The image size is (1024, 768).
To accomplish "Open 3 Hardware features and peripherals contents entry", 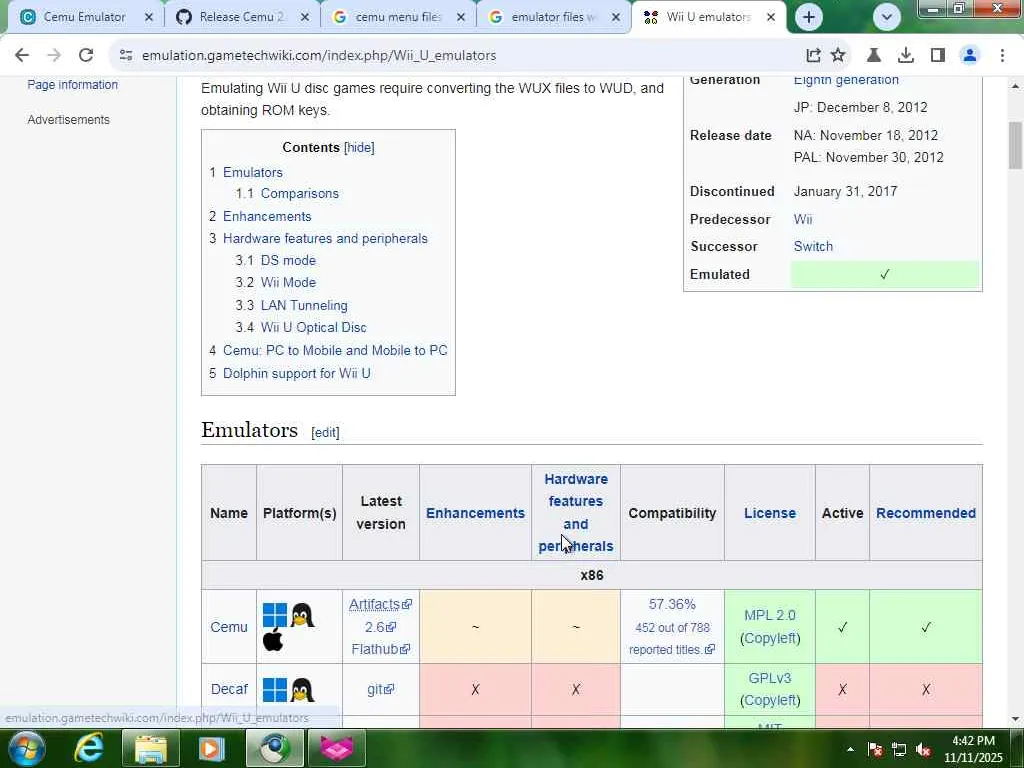I will click(319, 239).
